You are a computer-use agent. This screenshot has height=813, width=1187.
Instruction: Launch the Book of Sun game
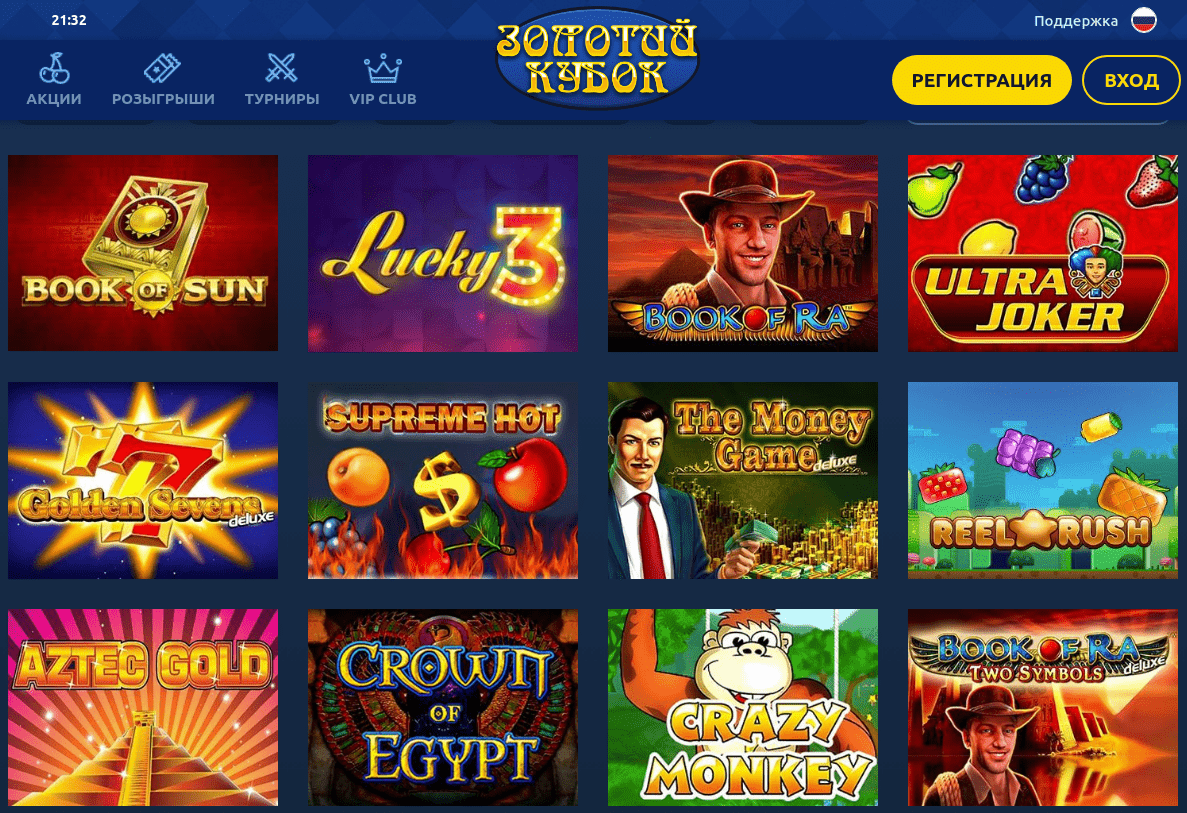coord(143,253)
